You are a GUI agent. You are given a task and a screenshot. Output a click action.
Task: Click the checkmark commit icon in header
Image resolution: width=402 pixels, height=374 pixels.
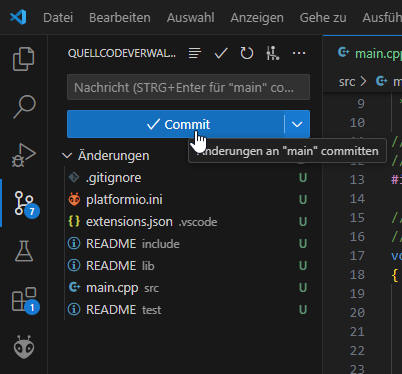coord(221,53)
